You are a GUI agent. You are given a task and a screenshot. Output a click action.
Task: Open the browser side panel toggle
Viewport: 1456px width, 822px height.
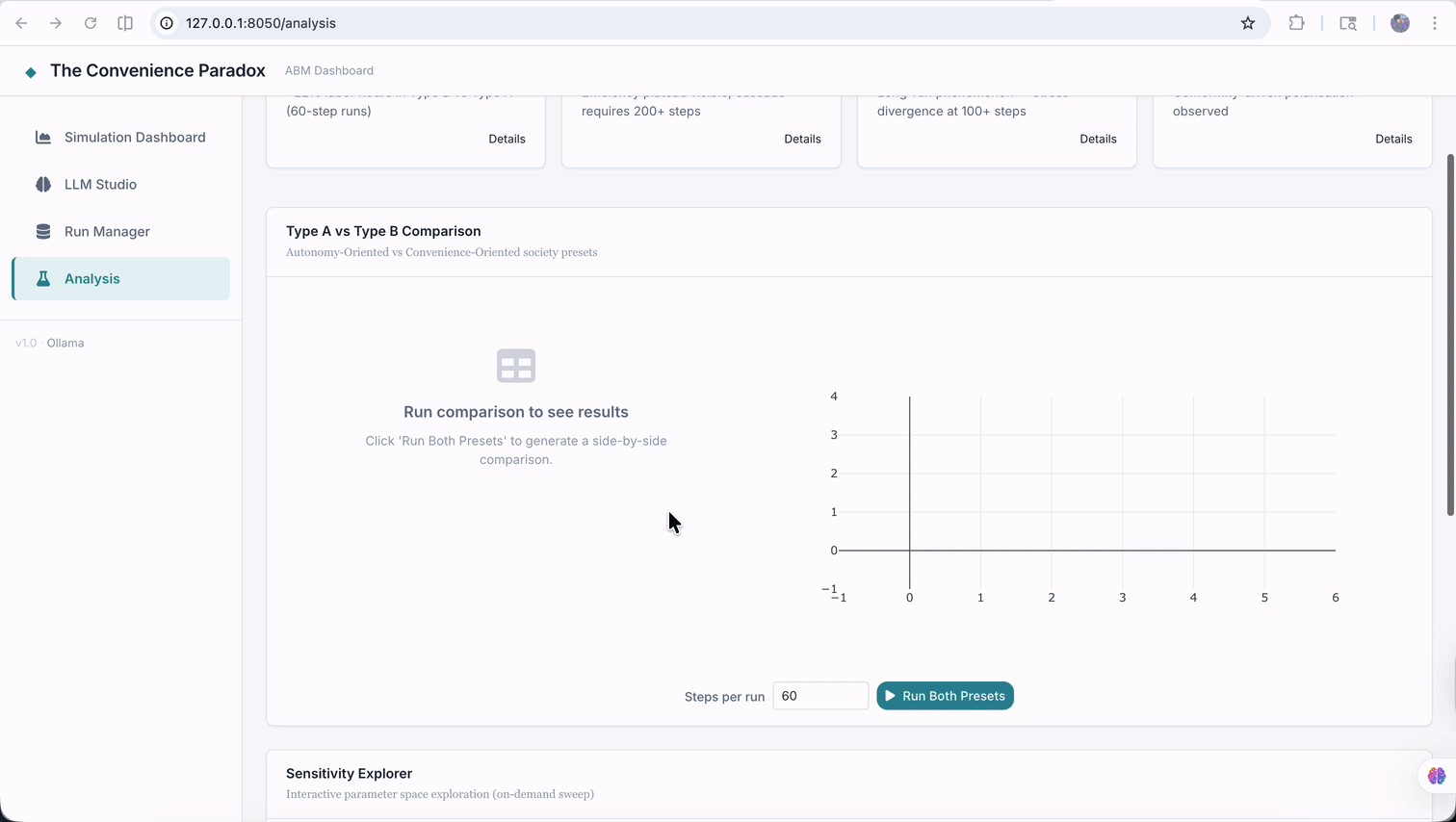tap(125, 23)
